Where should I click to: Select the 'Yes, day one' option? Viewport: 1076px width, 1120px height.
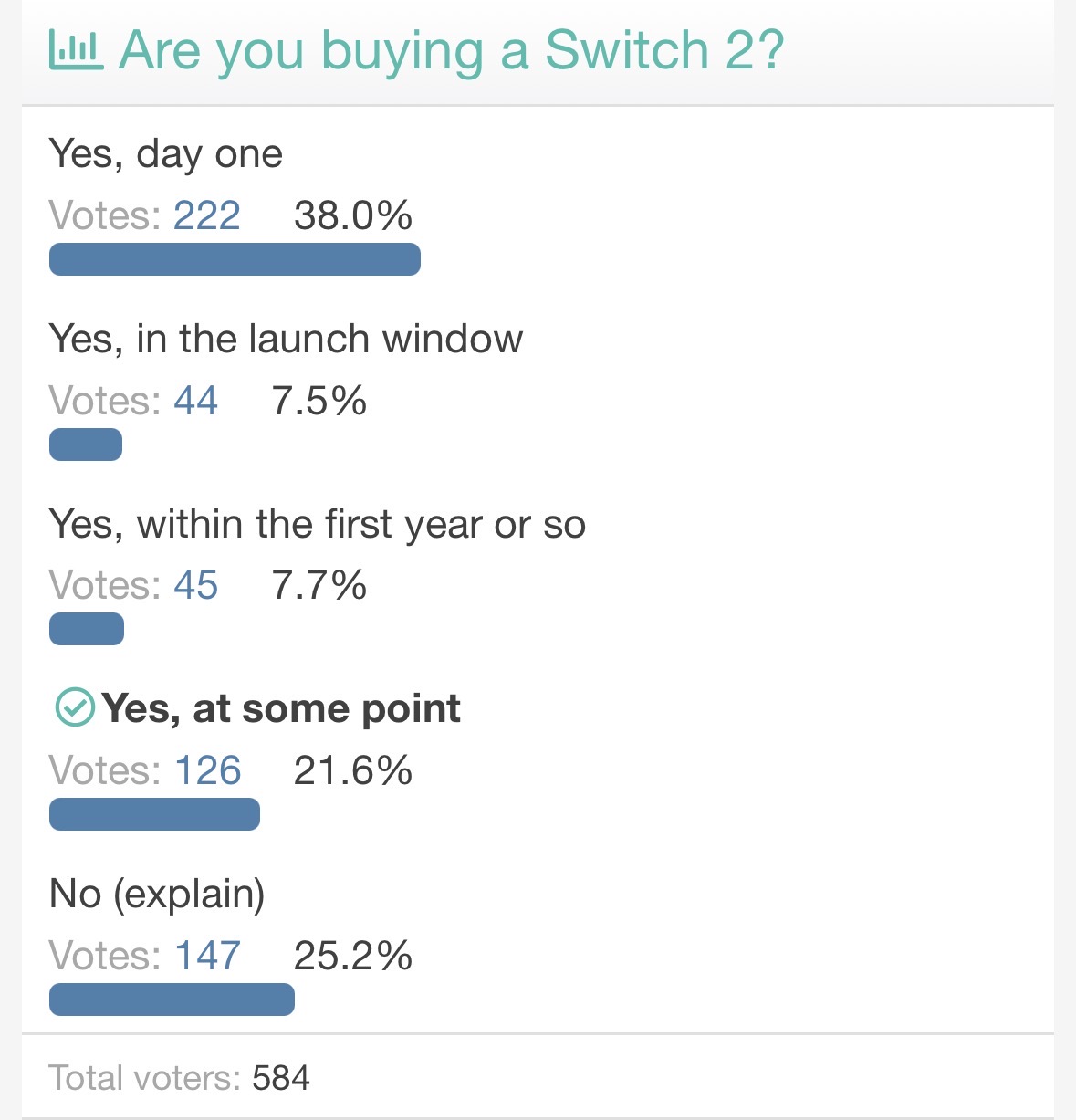pyautogui.click(x=165, y=153)
